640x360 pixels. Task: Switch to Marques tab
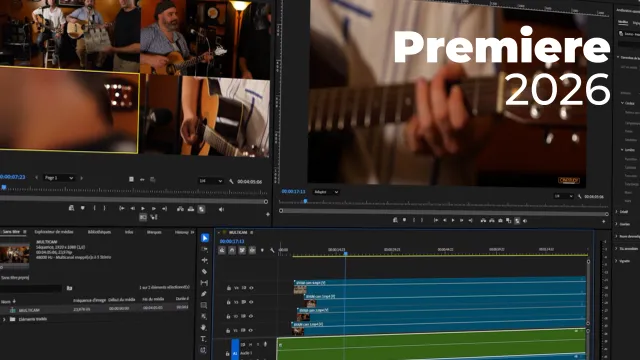point(154,232)
